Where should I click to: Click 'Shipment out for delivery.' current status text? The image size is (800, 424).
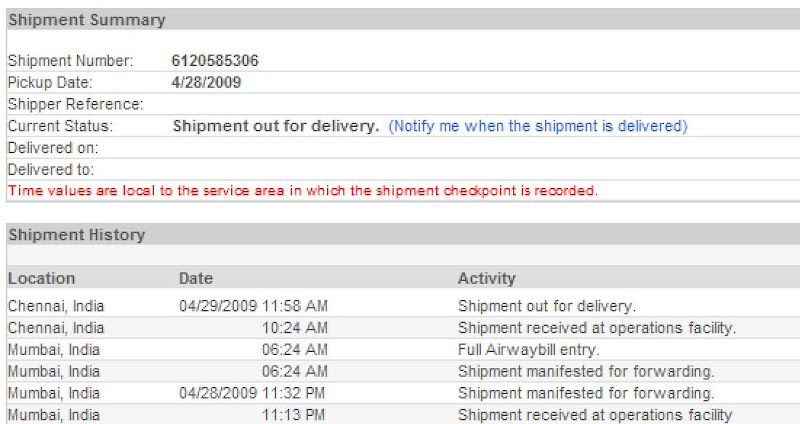[276, 126]
